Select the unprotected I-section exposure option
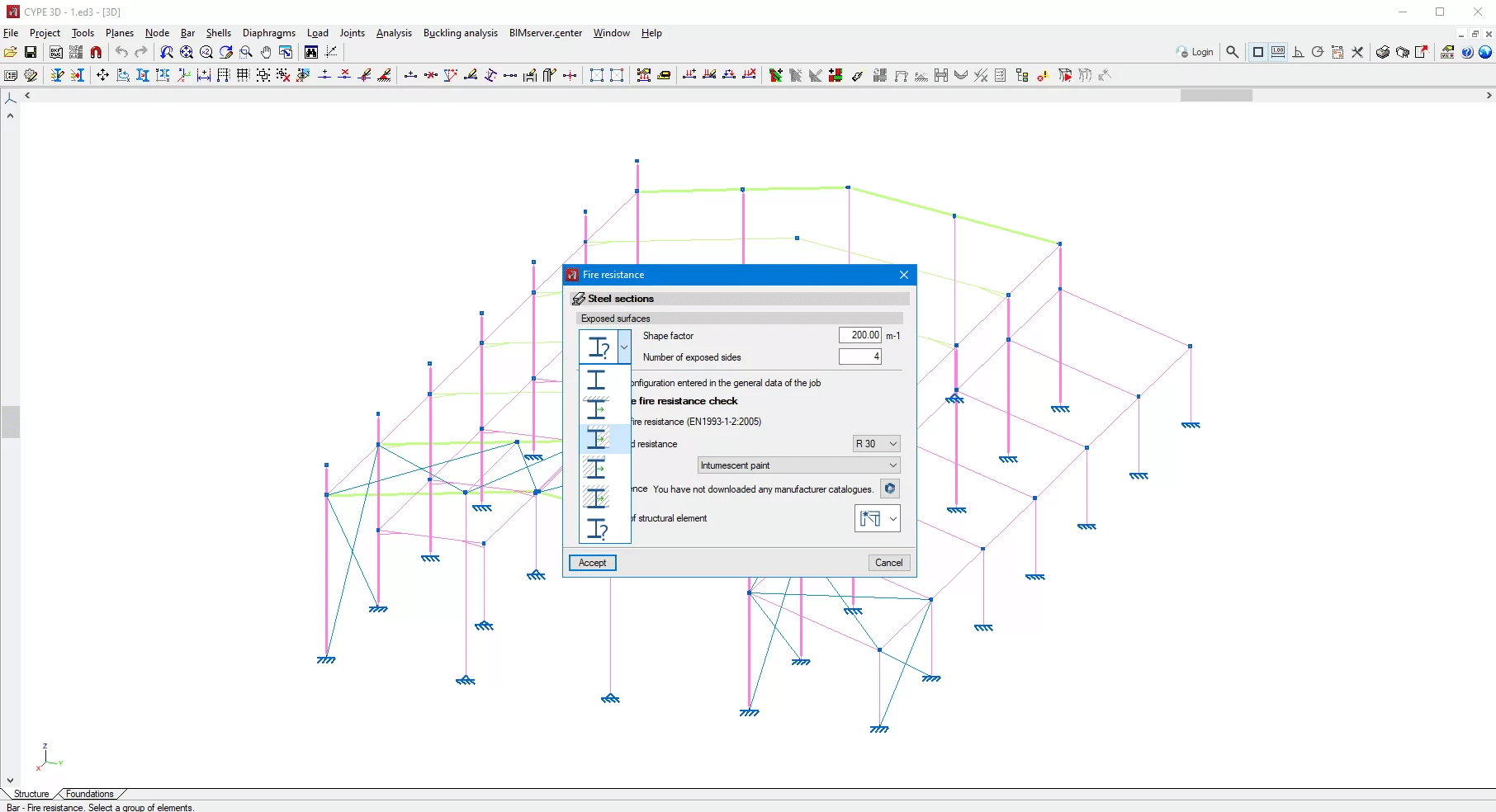This screenshot has width=1496, height=812. pos(596,380)
